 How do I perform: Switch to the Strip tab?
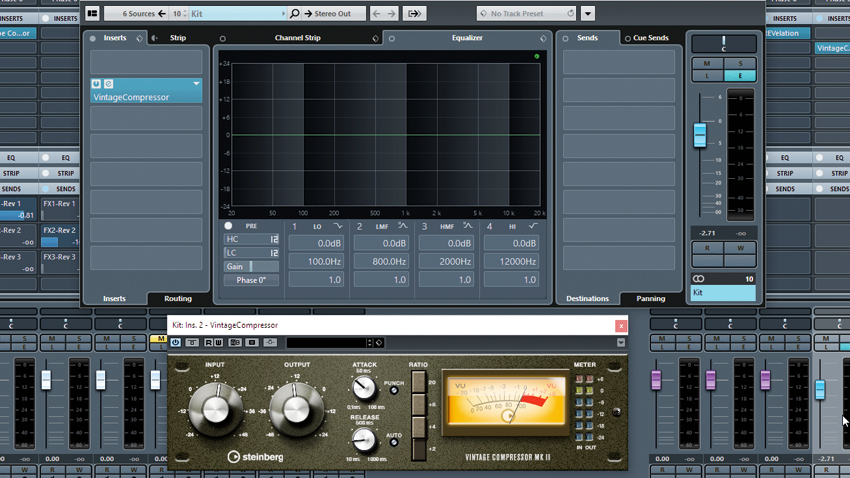tap(178, 38)
